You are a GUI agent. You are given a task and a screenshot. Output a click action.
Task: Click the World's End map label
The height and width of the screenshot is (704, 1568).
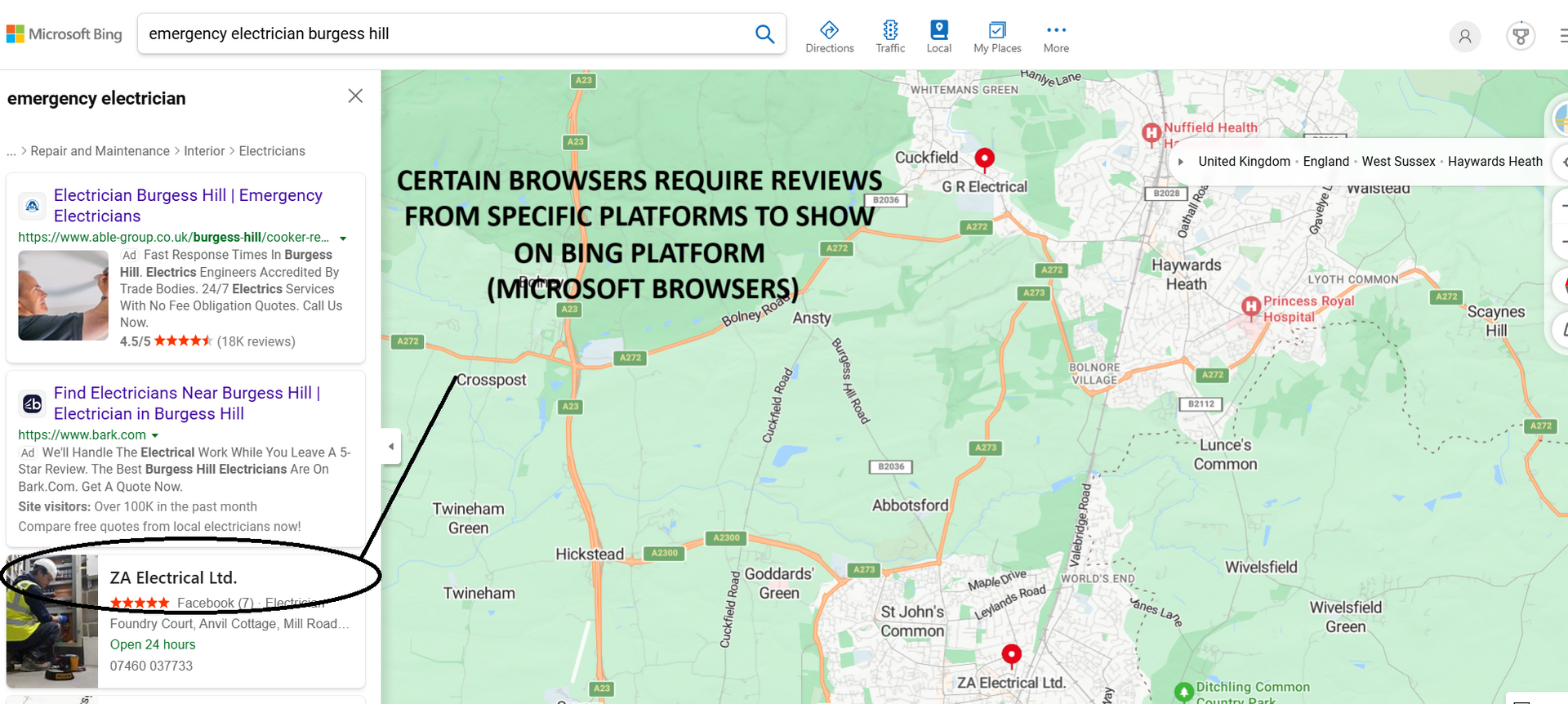(1098, 579)
